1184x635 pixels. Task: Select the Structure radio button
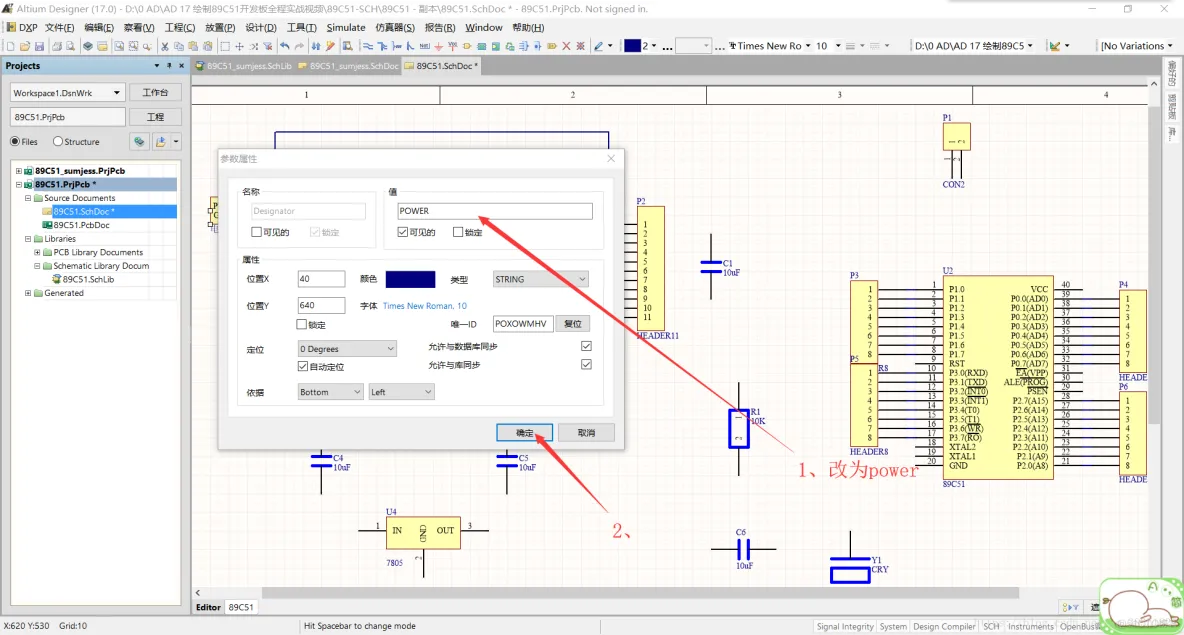(57, 141)
